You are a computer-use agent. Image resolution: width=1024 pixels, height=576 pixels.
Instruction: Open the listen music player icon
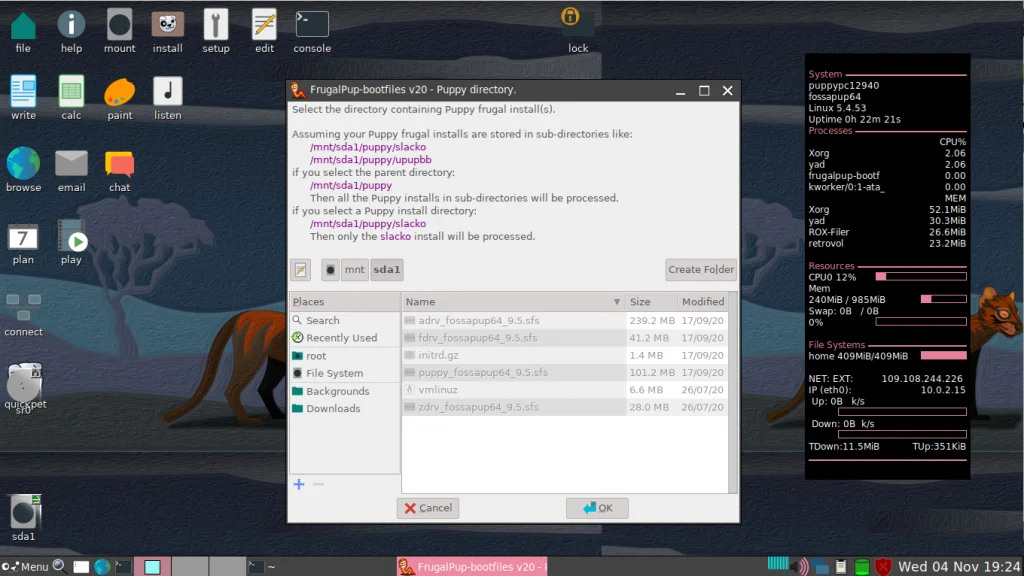(167, 98)
